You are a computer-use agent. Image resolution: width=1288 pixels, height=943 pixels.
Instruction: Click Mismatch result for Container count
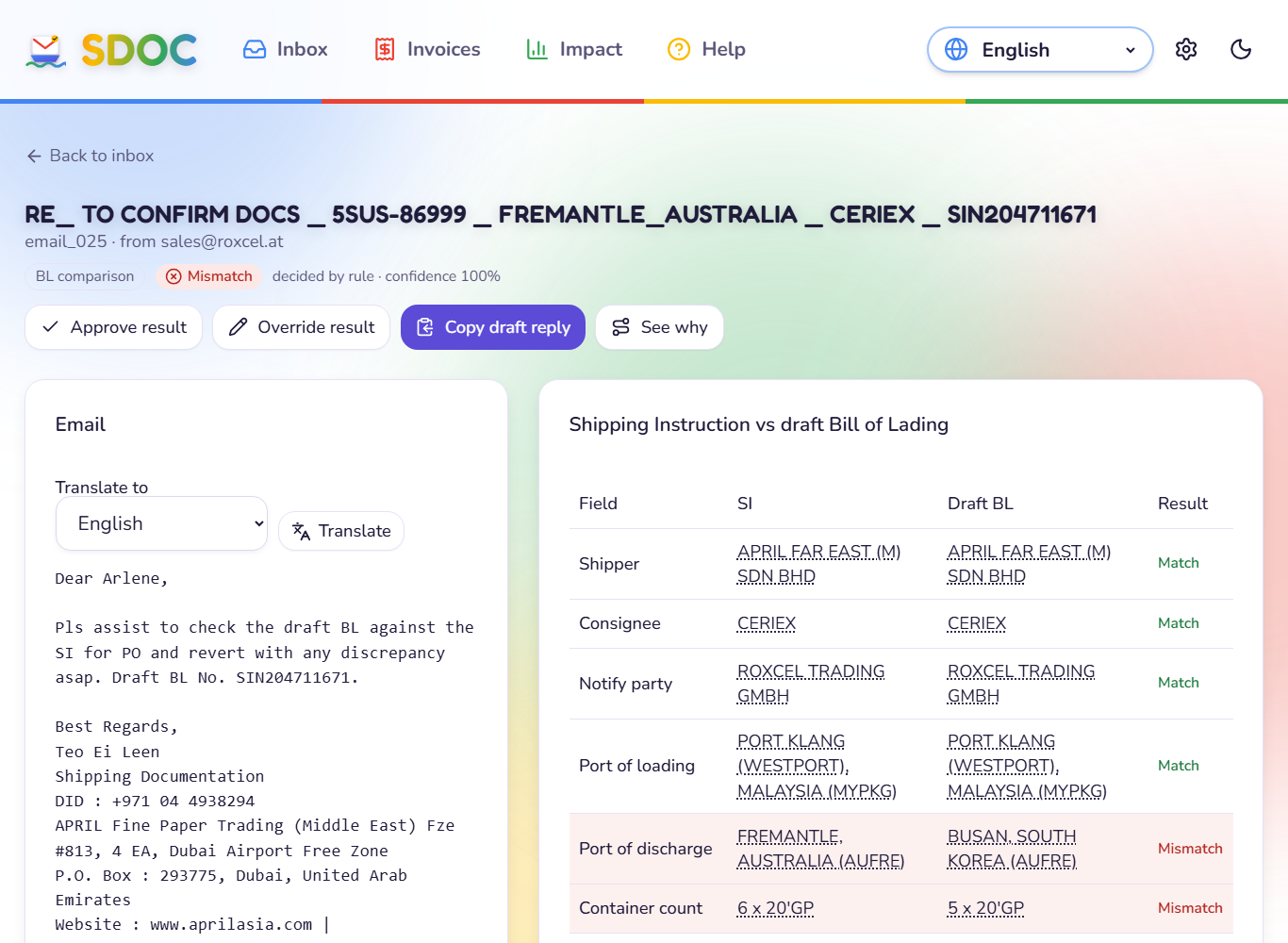point(1190,908)
